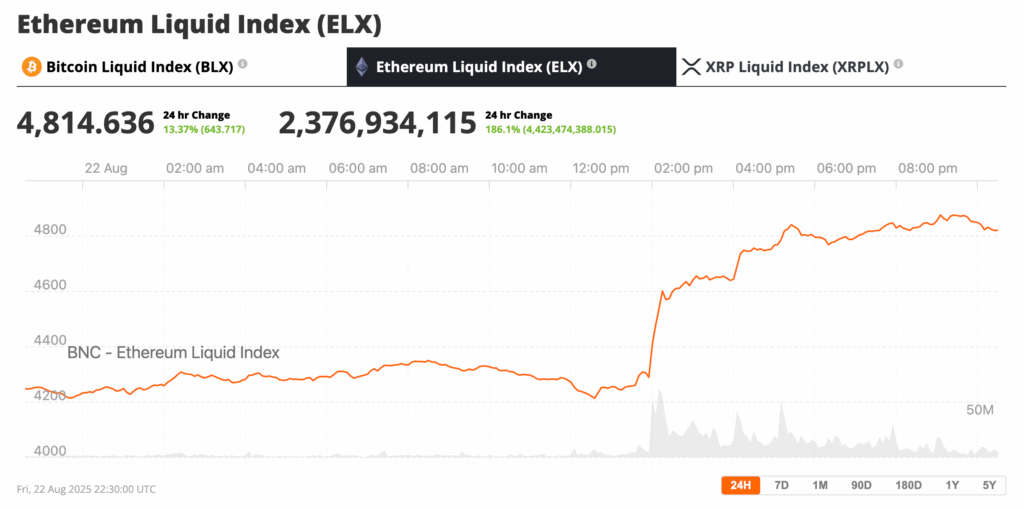The image size is (1024, 510).
Task: Select the 24H time range
Action: pos(740,485)
